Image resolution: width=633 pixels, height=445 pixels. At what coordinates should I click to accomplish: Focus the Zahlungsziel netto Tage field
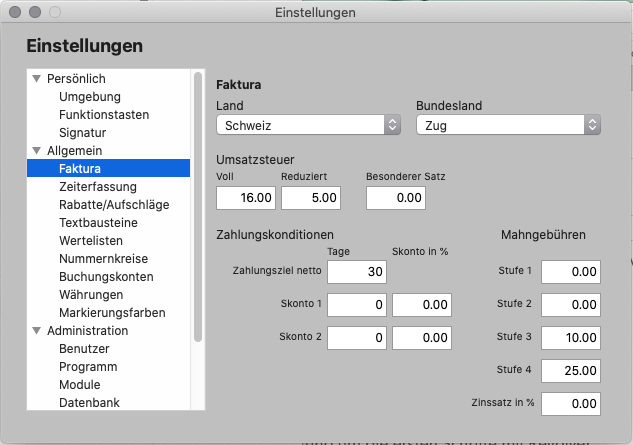pos(357,272)
